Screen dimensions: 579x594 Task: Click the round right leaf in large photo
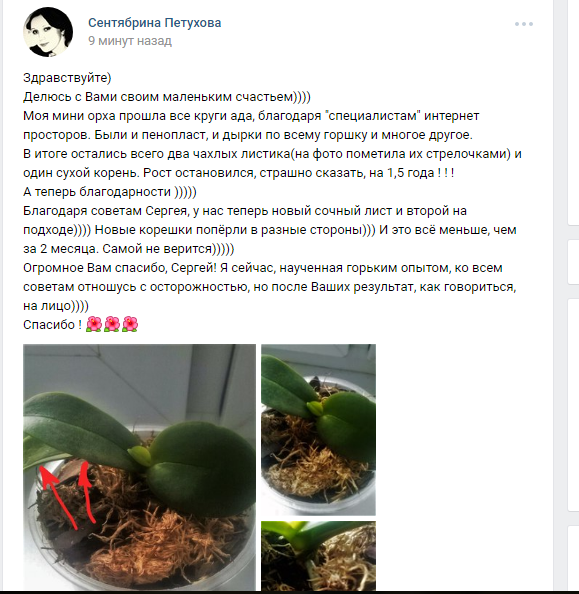[201, 469]
